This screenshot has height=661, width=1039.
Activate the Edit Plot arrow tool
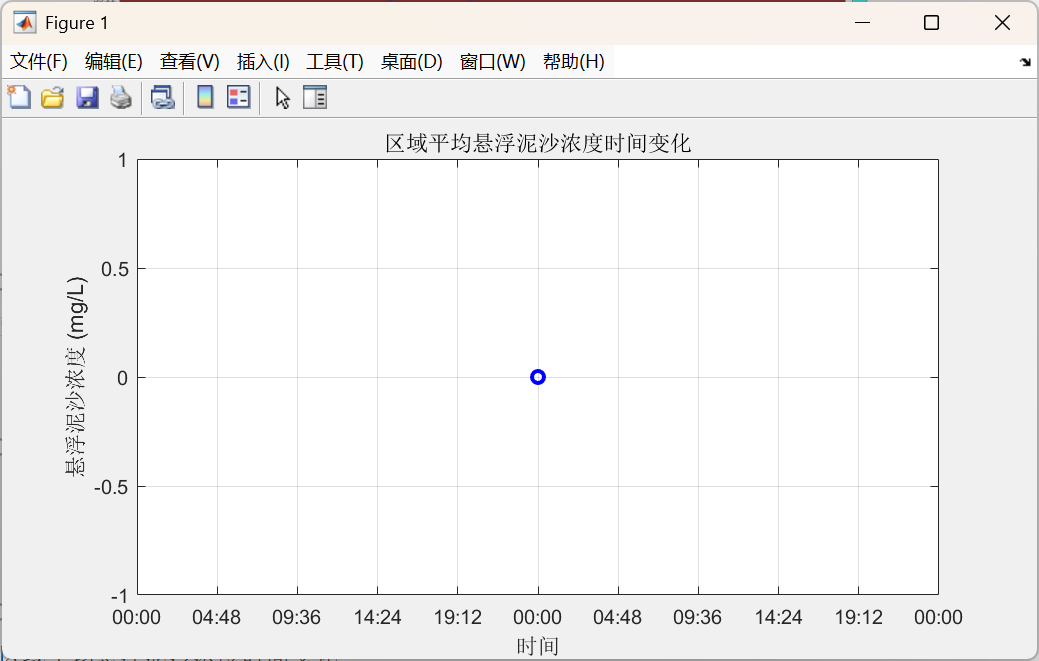(x=281, y=97)
